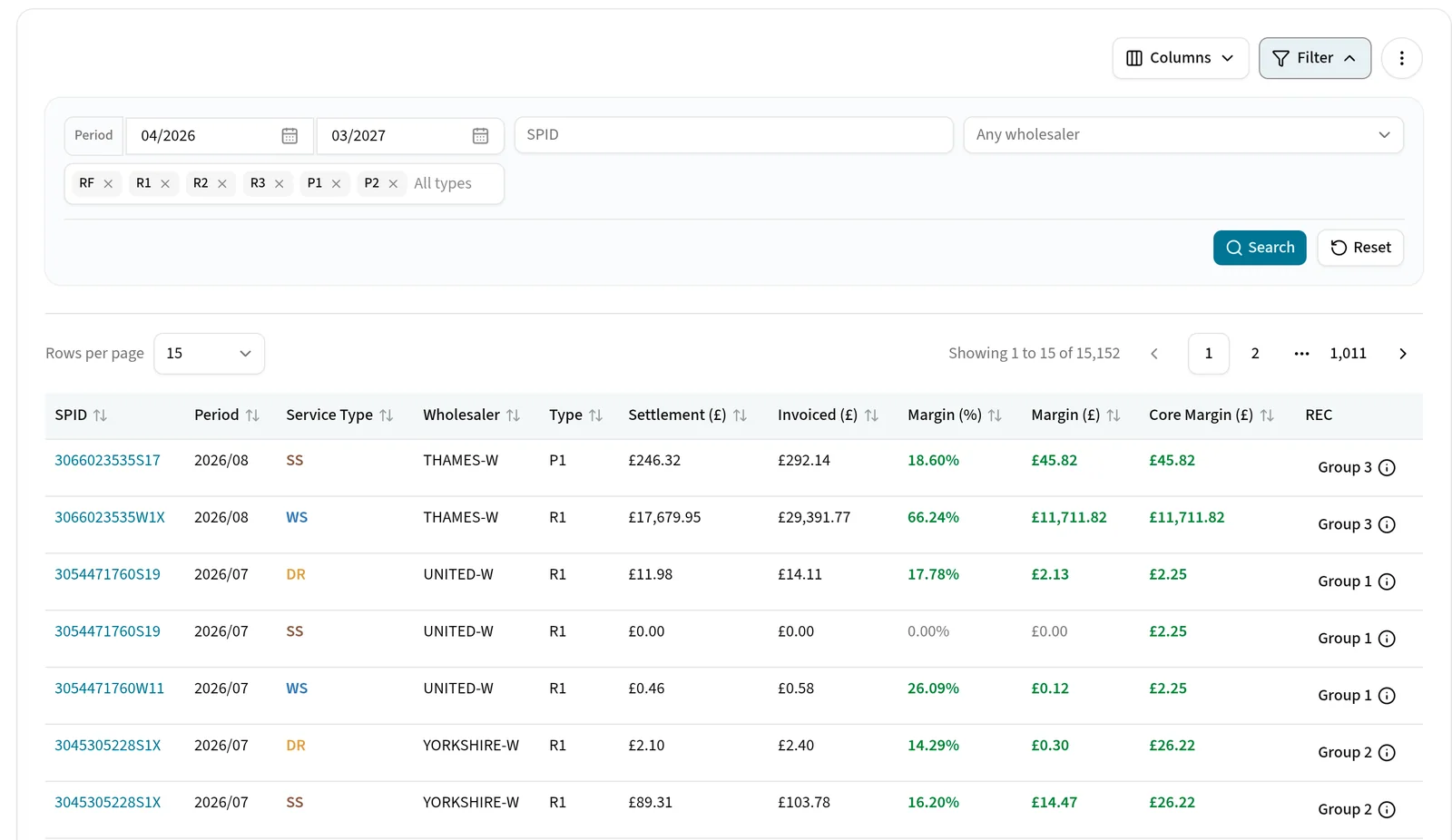Show REC info for UNITED-W DR row
Image resolution: width=1452 pixels, height=840 pixels.
pyautogui.click(x=1387, y=582)
